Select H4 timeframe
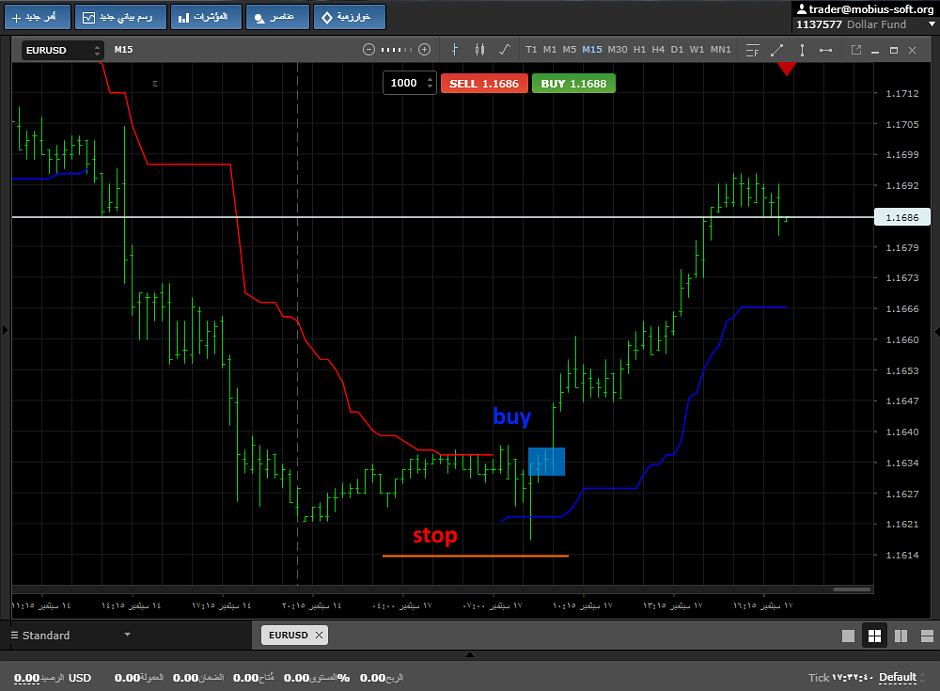Screen dimensions: 940x691 pyautogui.click(x=658, y=50)
